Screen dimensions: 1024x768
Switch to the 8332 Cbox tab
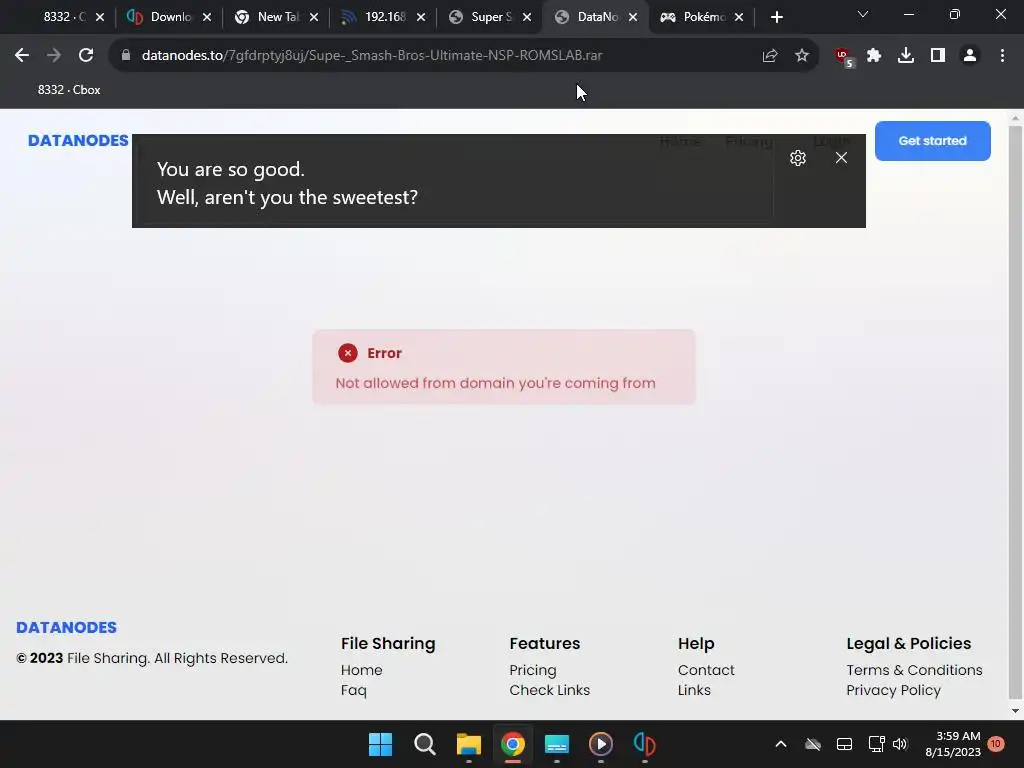click(x=63, y=17)
